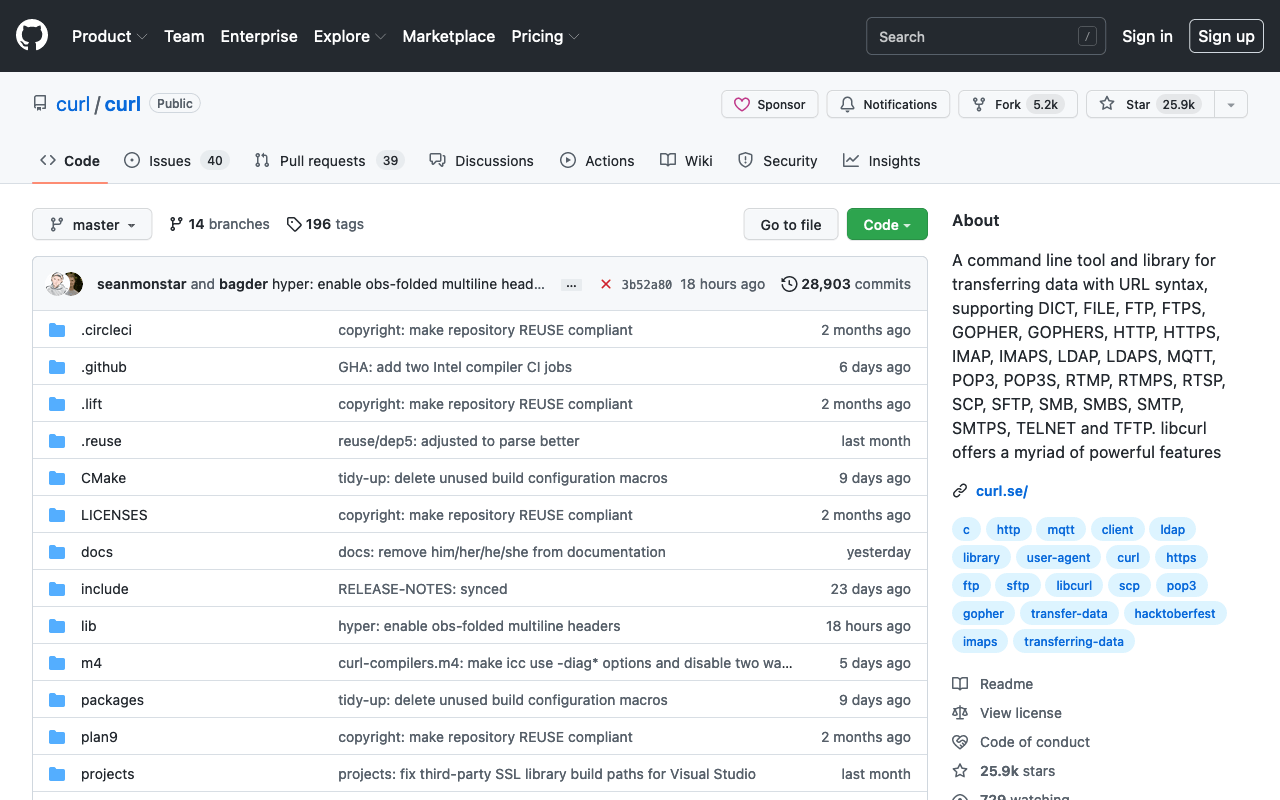Click the tags icon for 196 tags
Viewport: 1280px width, 800px height.
pos(294,224)
